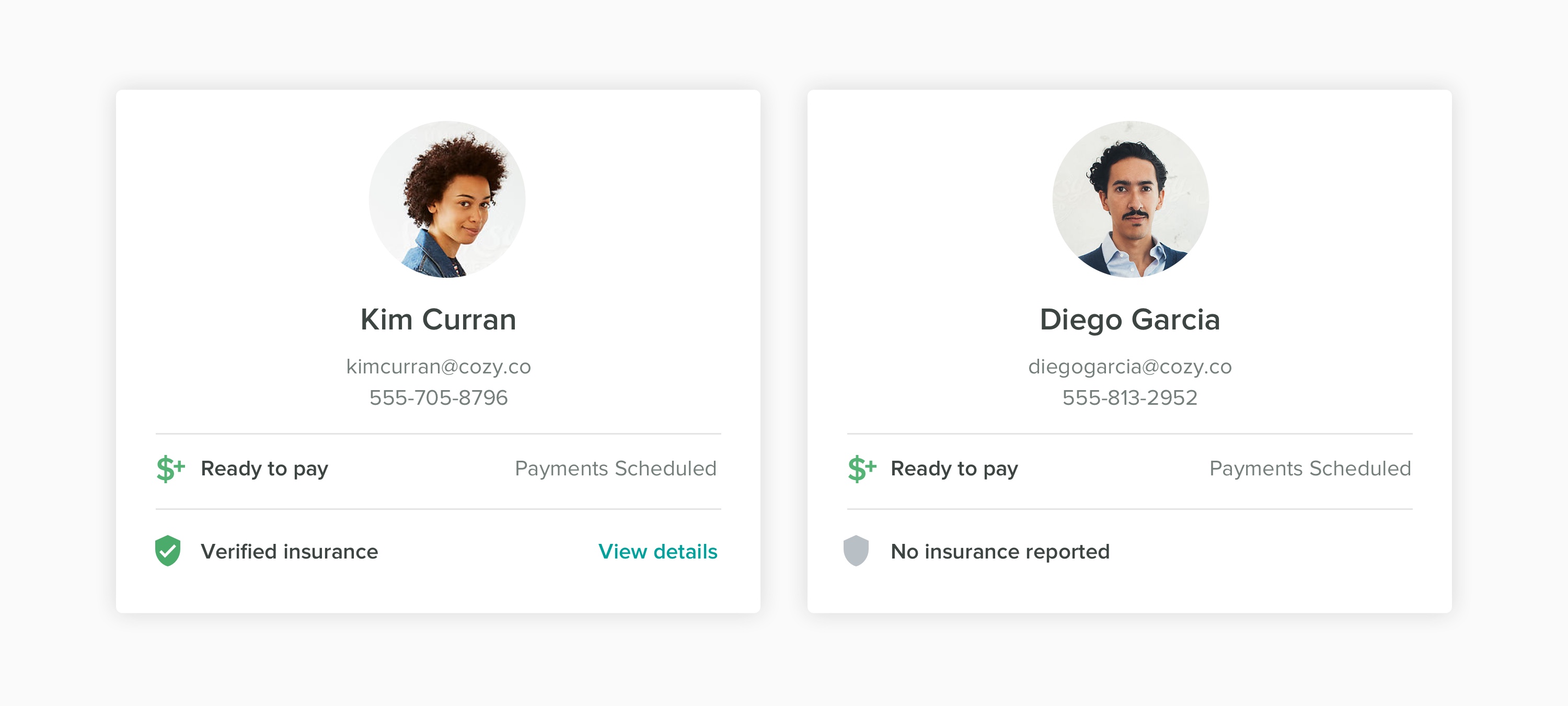Click Kim Curran's green dollar payment icon
Screen dimensions: 1568x706
pyautogui.click(x=170, y=469)
